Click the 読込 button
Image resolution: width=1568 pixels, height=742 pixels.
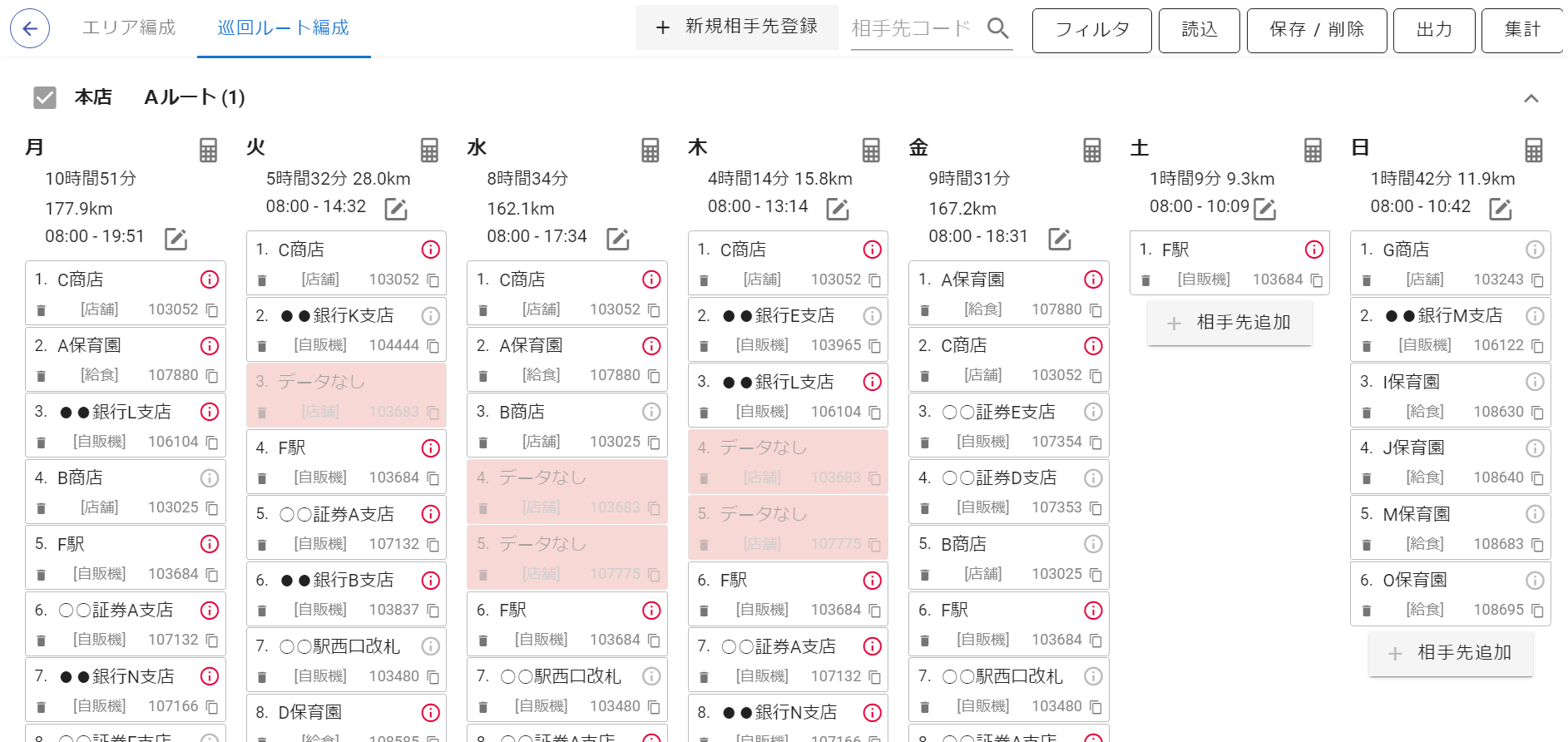tap(1199, 30)
